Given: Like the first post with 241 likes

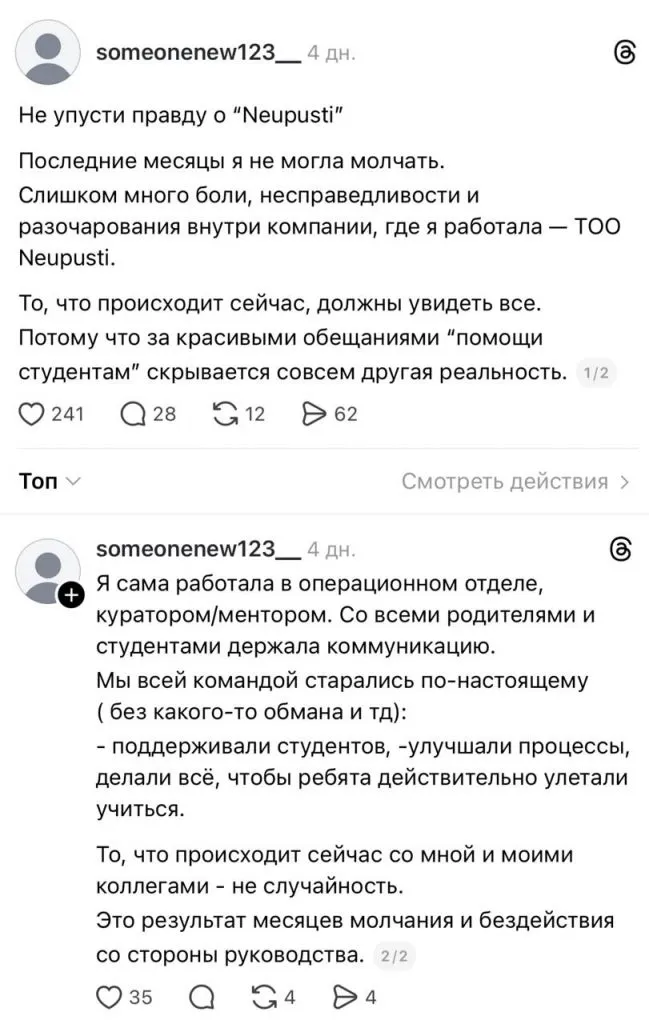Looking at the screenshot, I should [x=34, y=413].
